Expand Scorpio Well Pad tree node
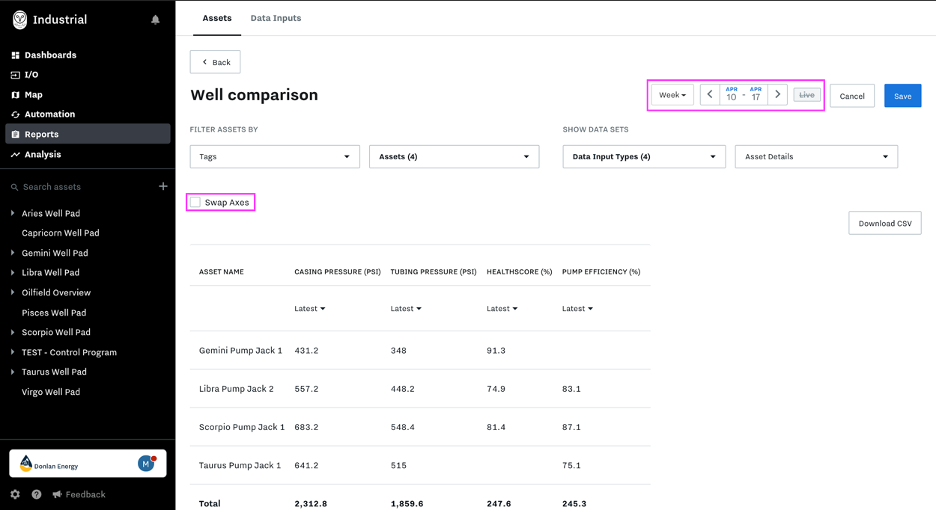Viewport: 936px width, 510px height. 13,332
